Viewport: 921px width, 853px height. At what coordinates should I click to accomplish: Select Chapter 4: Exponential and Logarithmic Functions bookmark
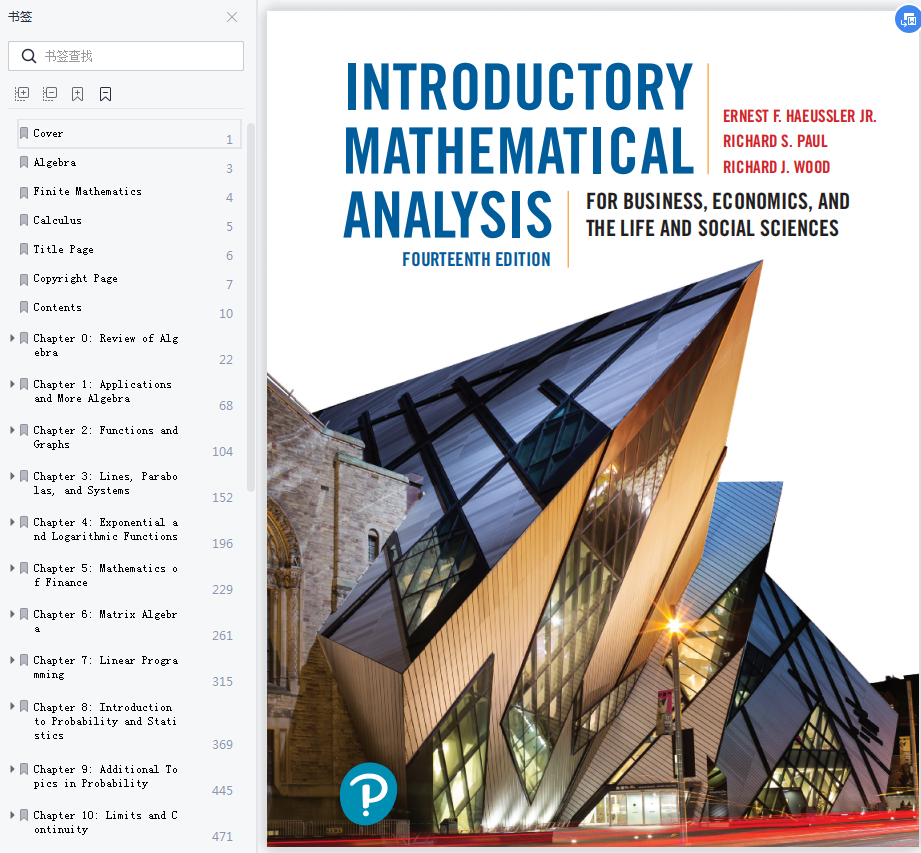(106, 529)
